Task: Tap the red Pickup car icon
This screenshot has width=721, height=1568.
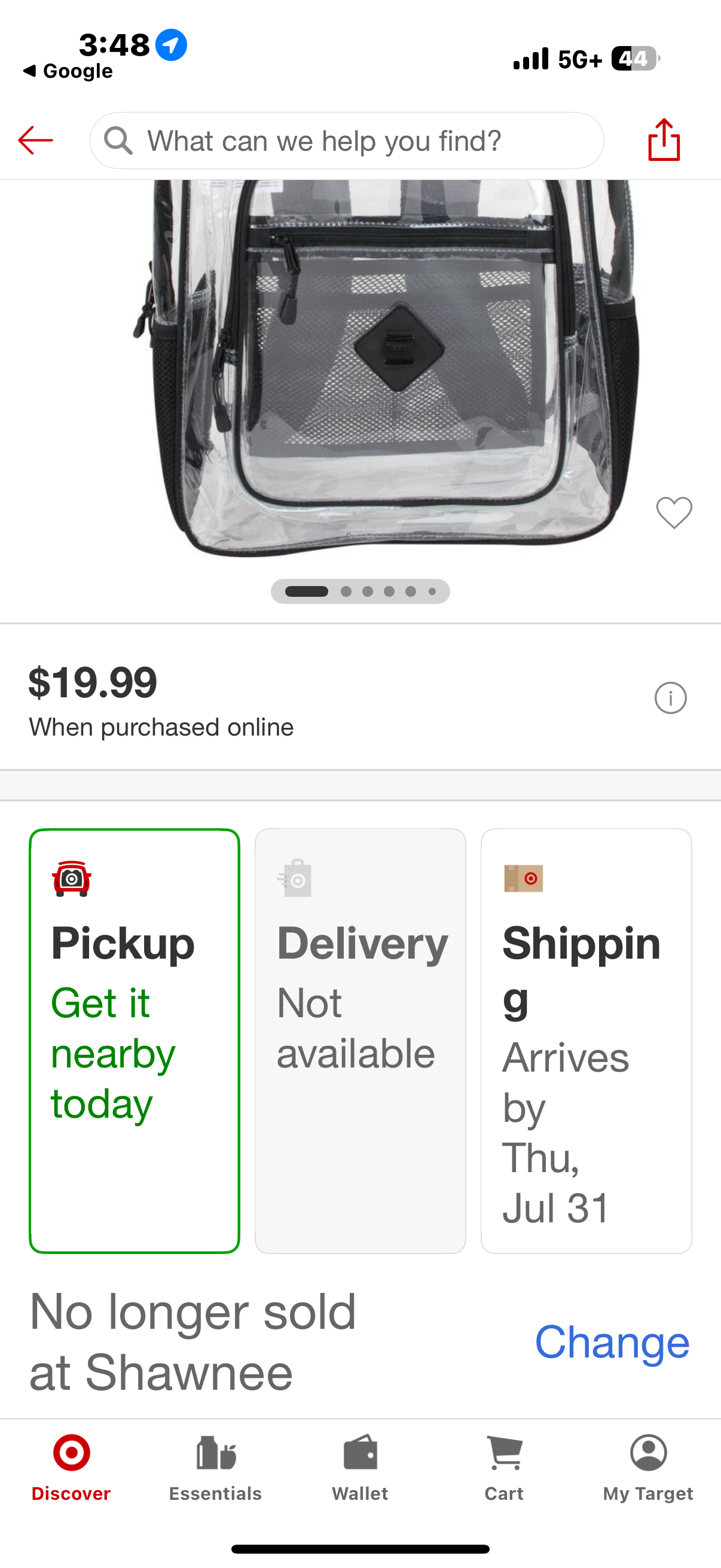Action: point(72,878)
